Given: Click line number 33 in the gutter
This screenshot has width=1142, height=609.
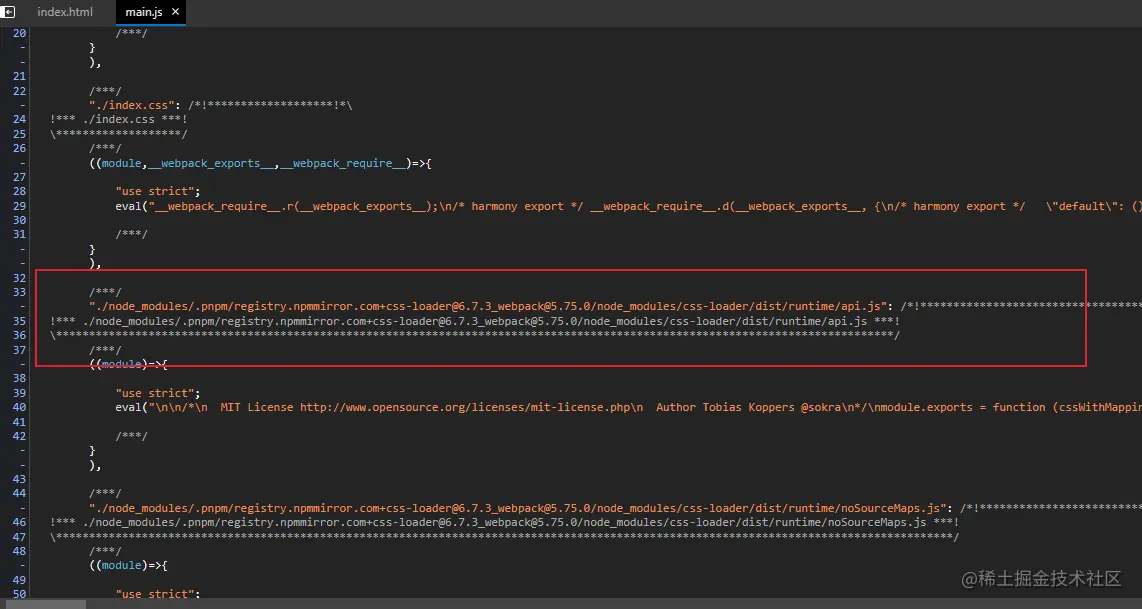Looking at the screenshot, I should point(20,292).
